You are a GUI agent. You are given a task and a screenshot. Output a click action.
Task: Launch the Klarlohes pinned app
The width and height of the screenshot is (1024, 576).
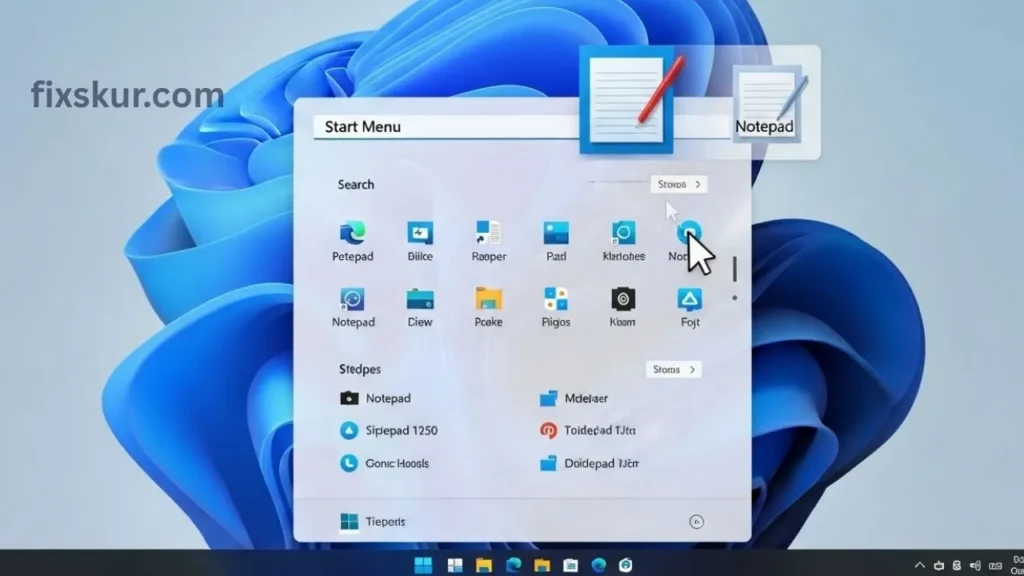[x=624, y=242]
